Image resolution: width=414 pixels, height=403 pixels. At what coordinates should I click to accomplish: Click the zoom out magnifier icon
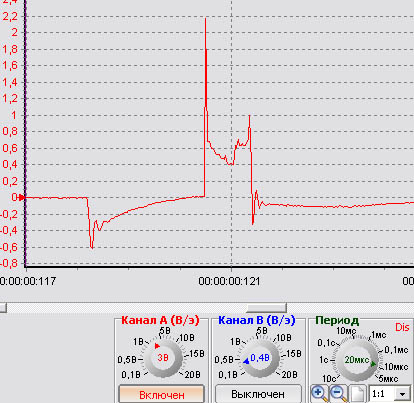[x=338, y=393]
